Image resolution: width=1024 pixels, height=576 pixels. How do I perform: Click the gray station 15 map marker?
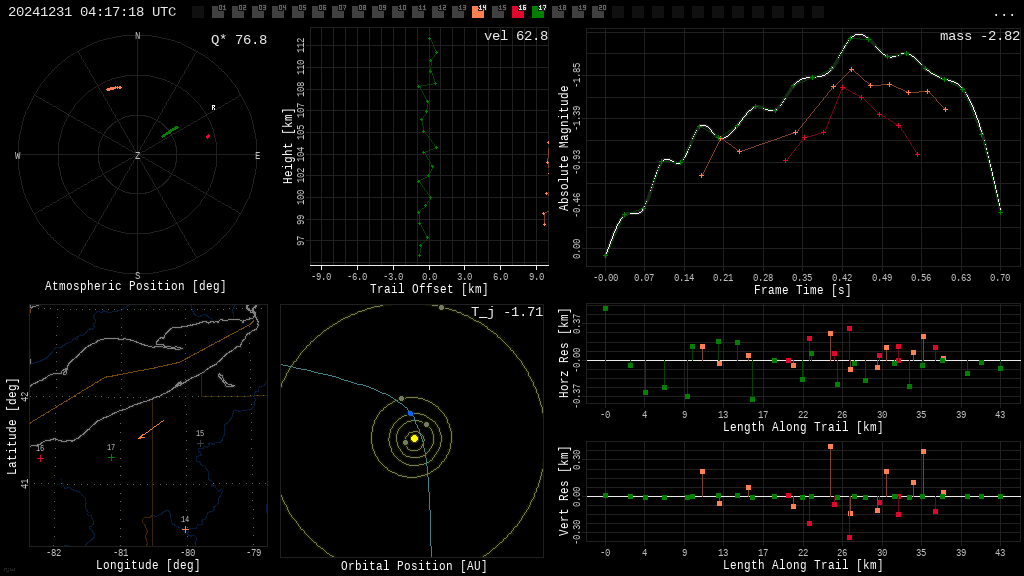click(200, 443)
